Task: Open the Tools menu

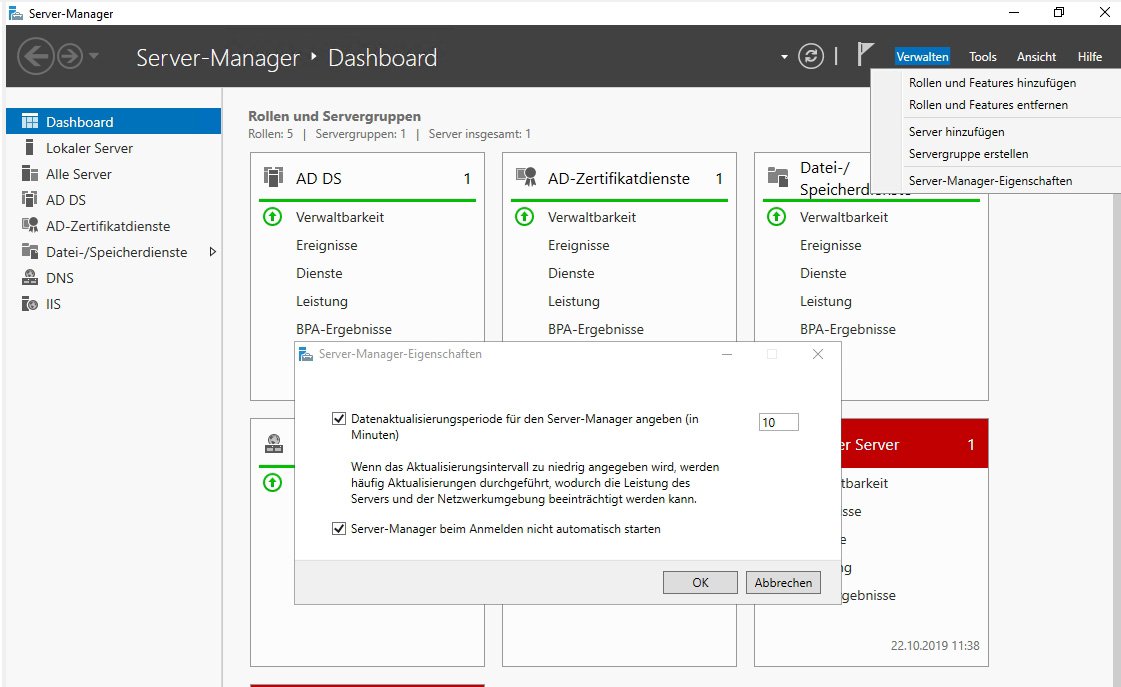Action: click(982, 56)
